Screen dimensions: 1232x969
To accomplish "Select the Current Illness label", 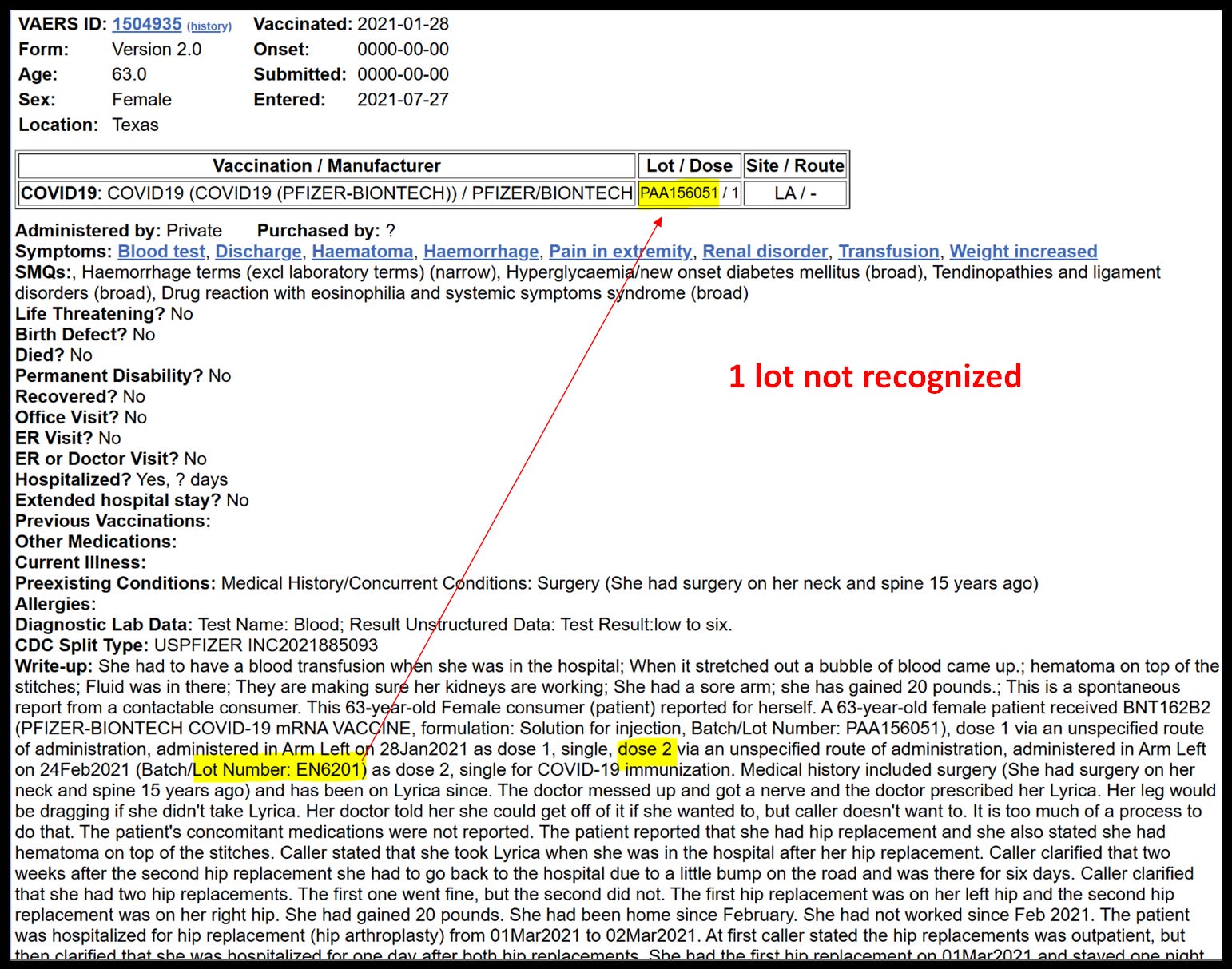I will point(81,563).
